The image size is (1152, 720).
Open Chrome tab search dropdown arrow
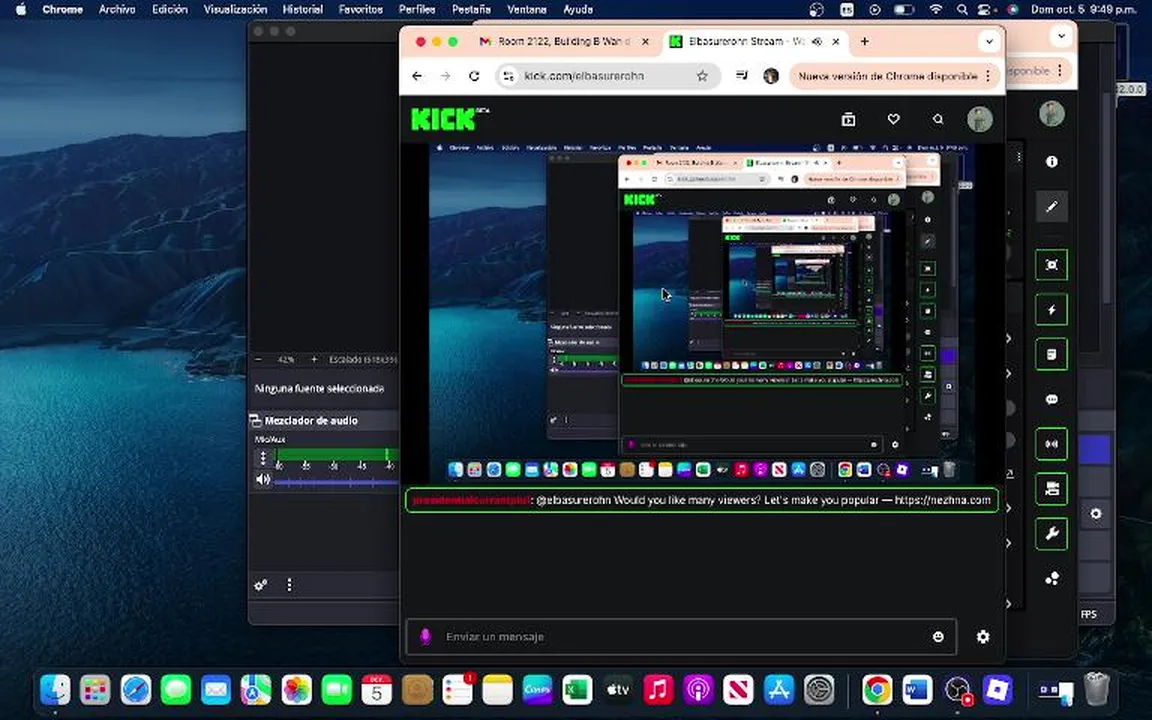989,41
